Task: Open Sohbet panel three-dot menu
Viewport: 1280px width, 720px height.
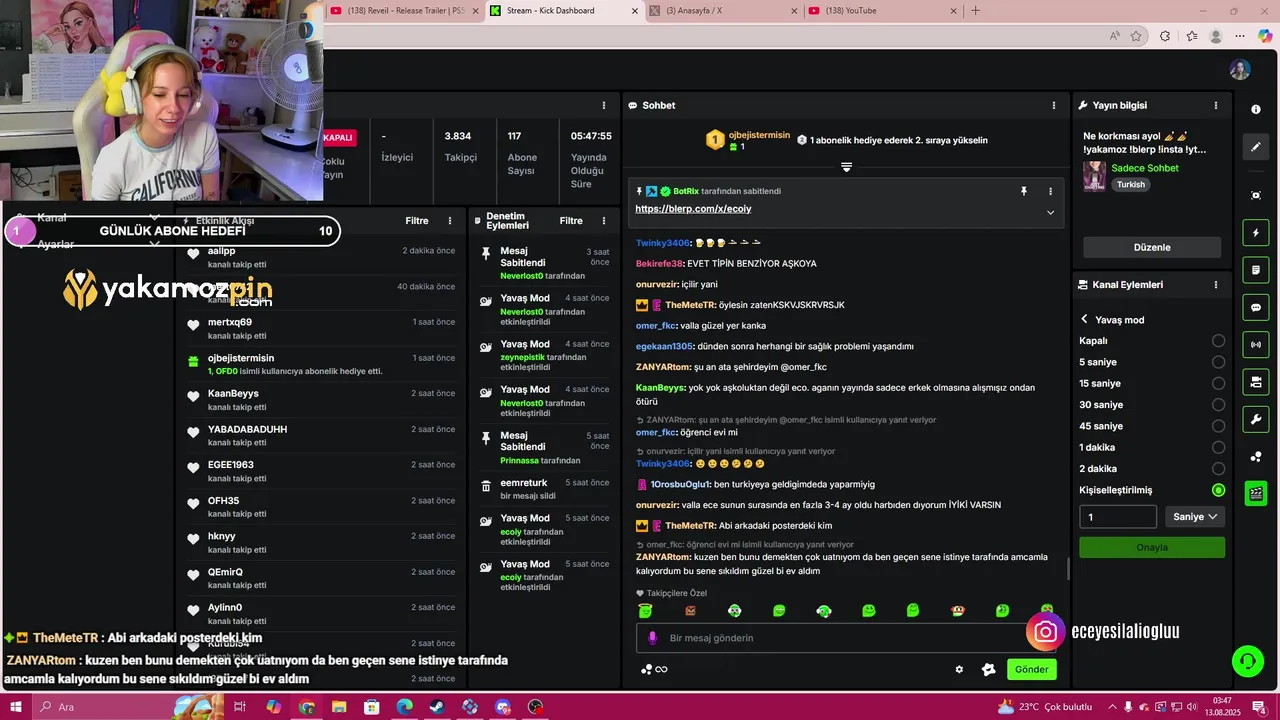Action: coord(1053,105)
